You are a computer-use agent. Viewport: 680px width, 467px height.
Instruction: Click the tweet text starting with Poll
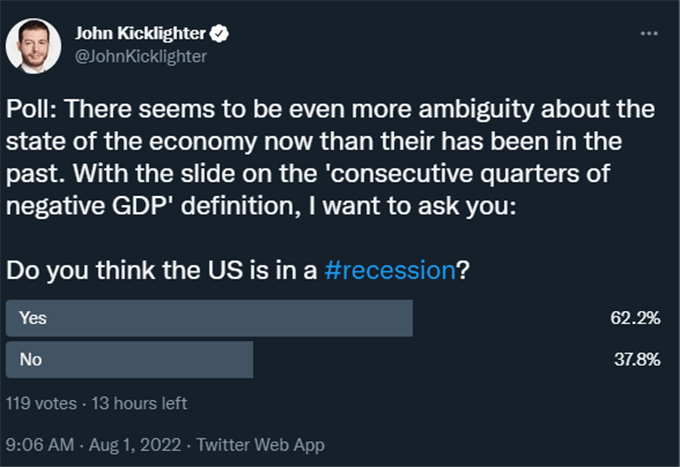click(330, 157)
